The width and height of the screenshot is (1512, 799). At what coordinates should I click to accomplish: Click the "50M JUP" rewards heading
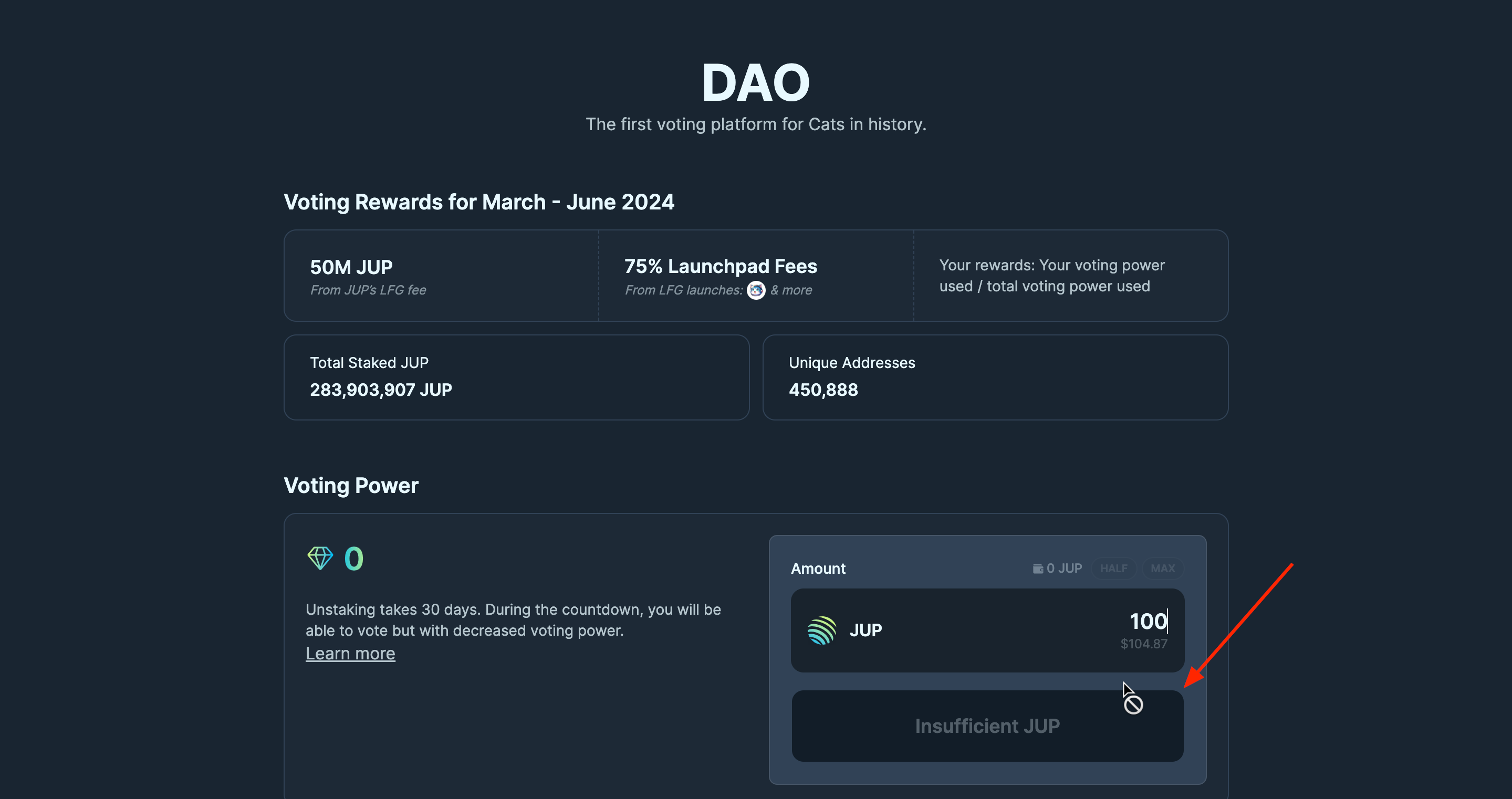[x=351, y=267]
